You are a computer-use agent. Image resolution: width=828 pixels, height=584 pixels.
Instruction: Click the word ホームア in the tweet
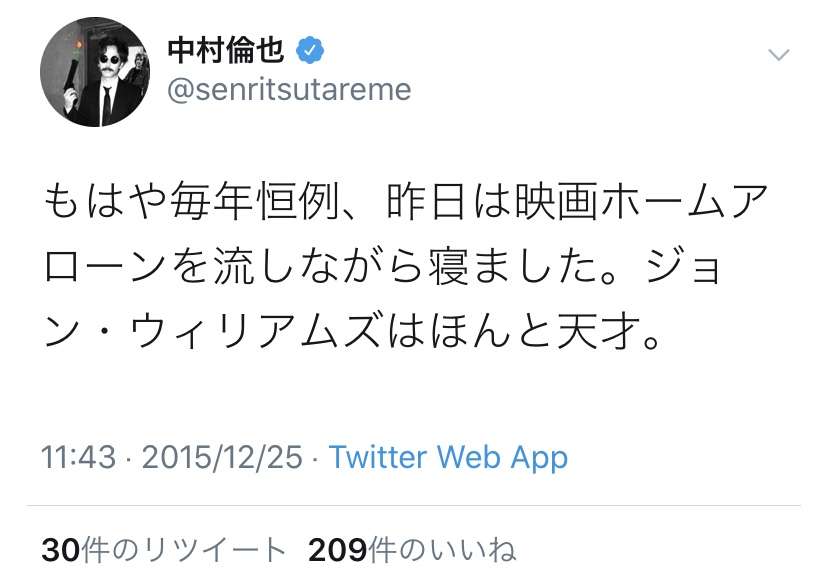[684, 201]
